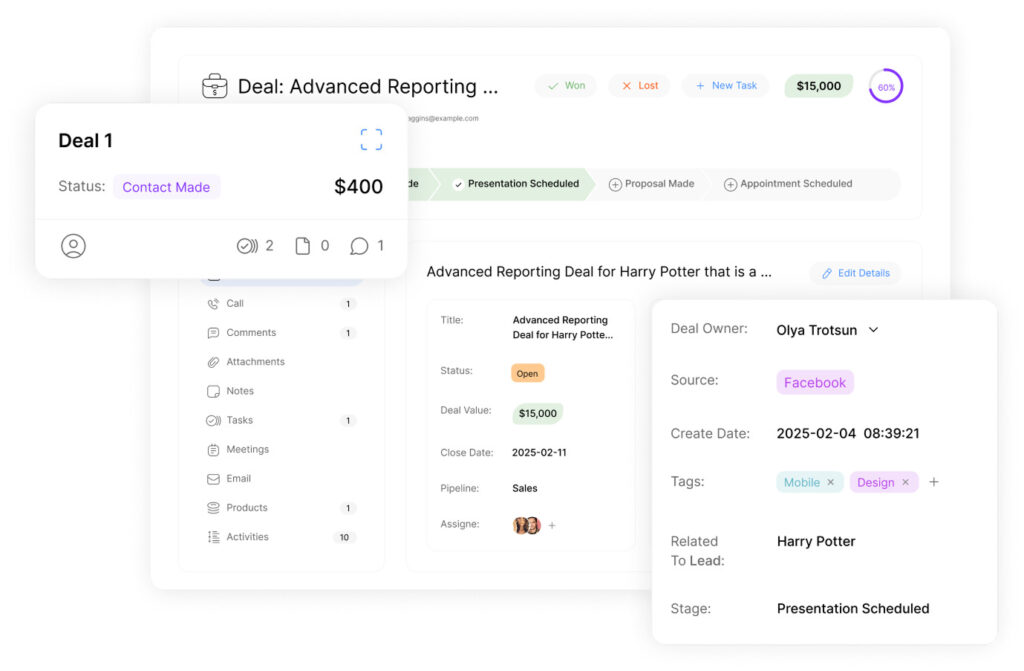The height and width of the screenshot is (671, 1024).
Task: Add a new tag with plus icon
Action: pyautogui.click(x=934, y=482)
